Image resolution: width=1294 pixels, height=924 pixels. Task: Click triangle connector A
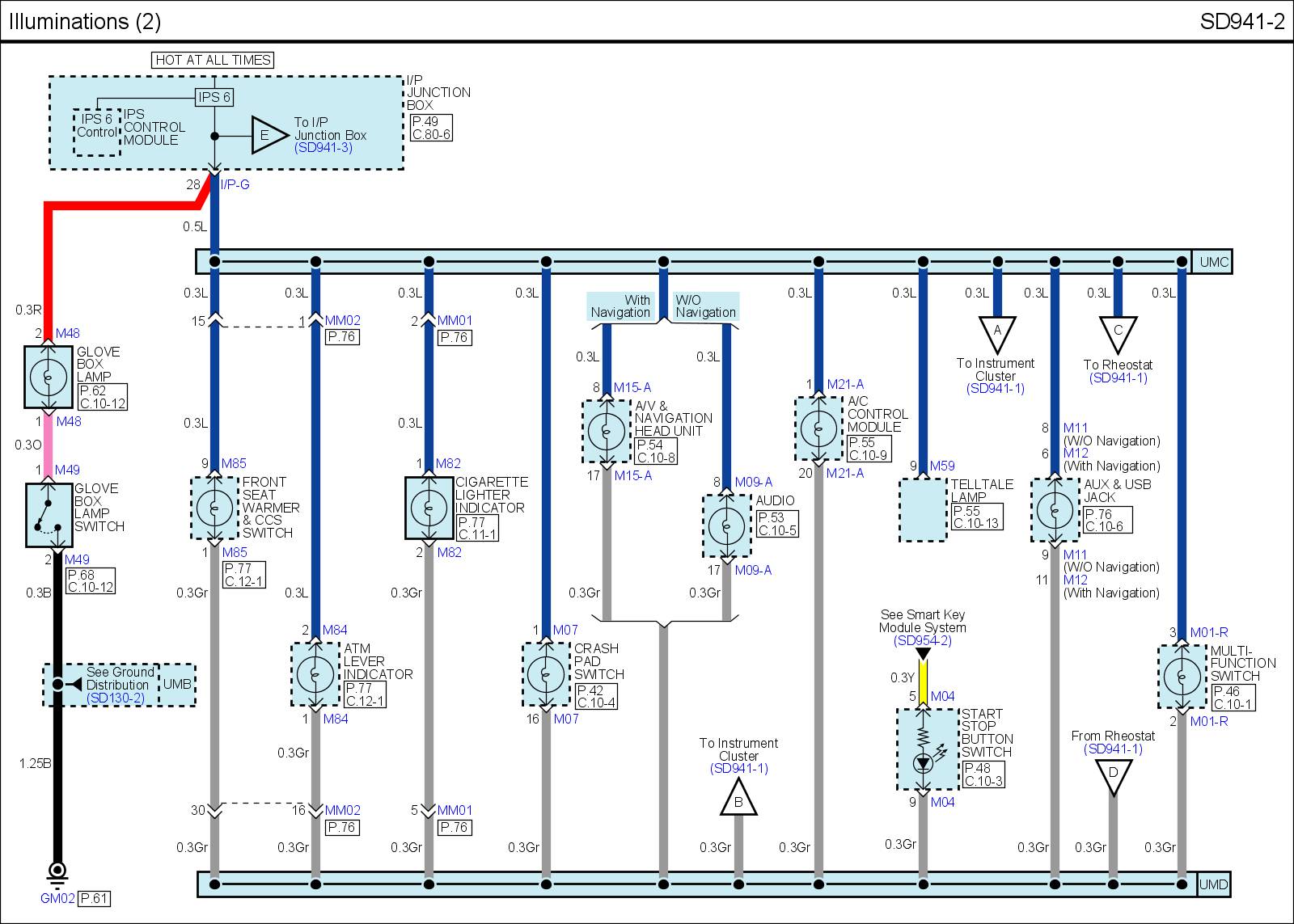[997, 335]
